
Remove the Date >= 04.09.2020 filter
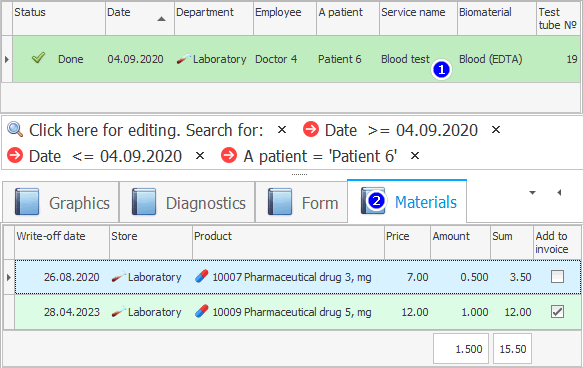[x=496, y=130]
